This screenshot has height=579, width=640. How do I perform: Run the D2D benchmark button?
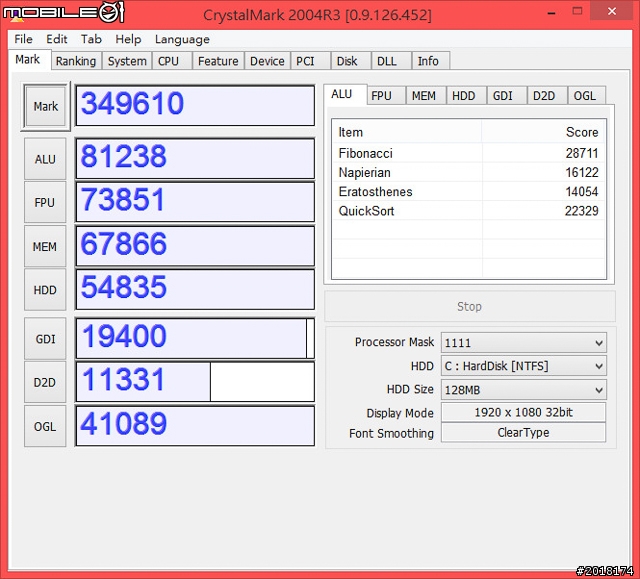tap(45, 382)
